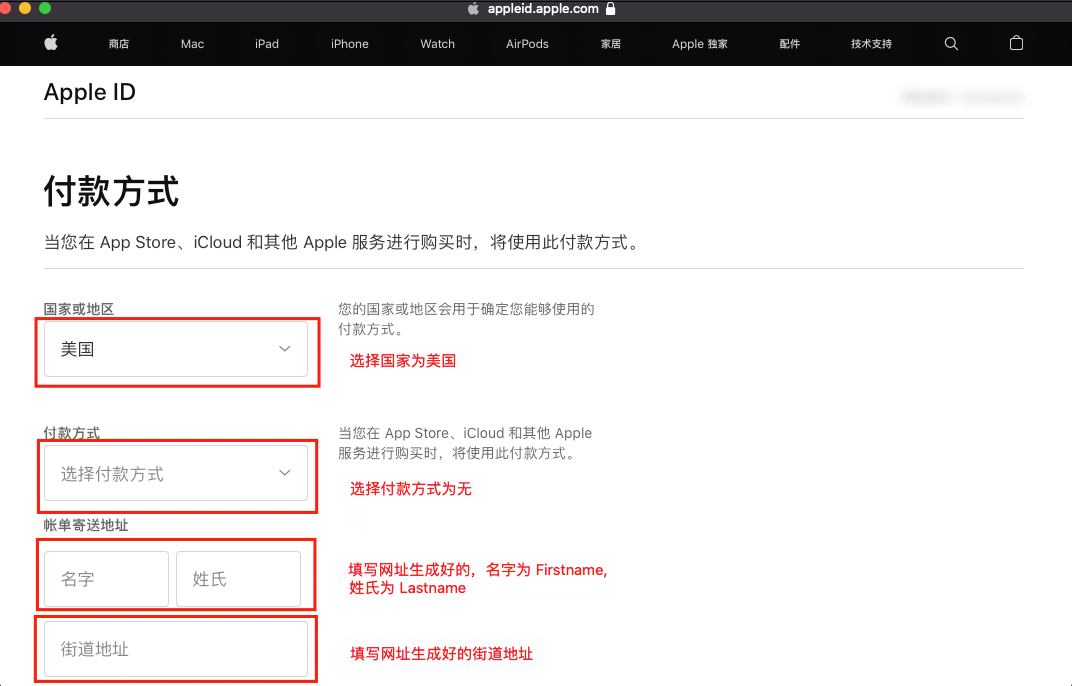
Task: Select the iPad menu item
Action: pyautogui.click(x=266, y=43)
